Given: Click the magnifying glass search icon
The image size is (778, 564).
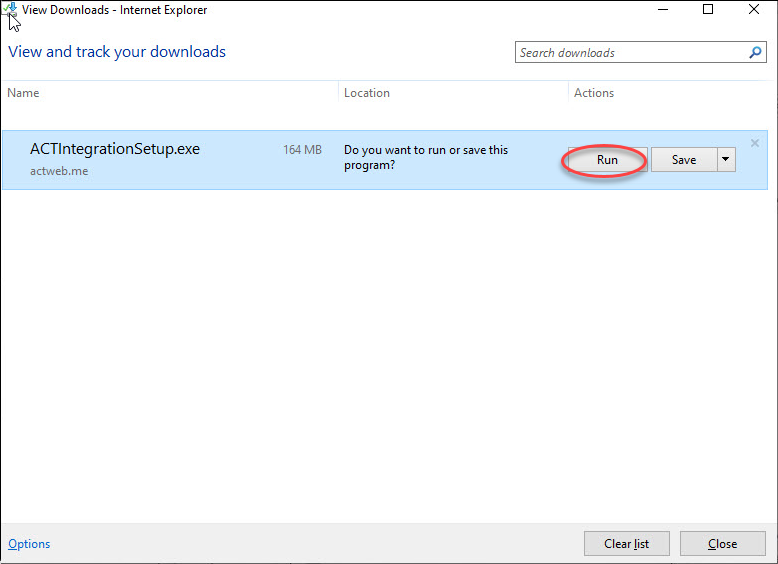Looking at the screenshot, I should click(x=755, y=53).
